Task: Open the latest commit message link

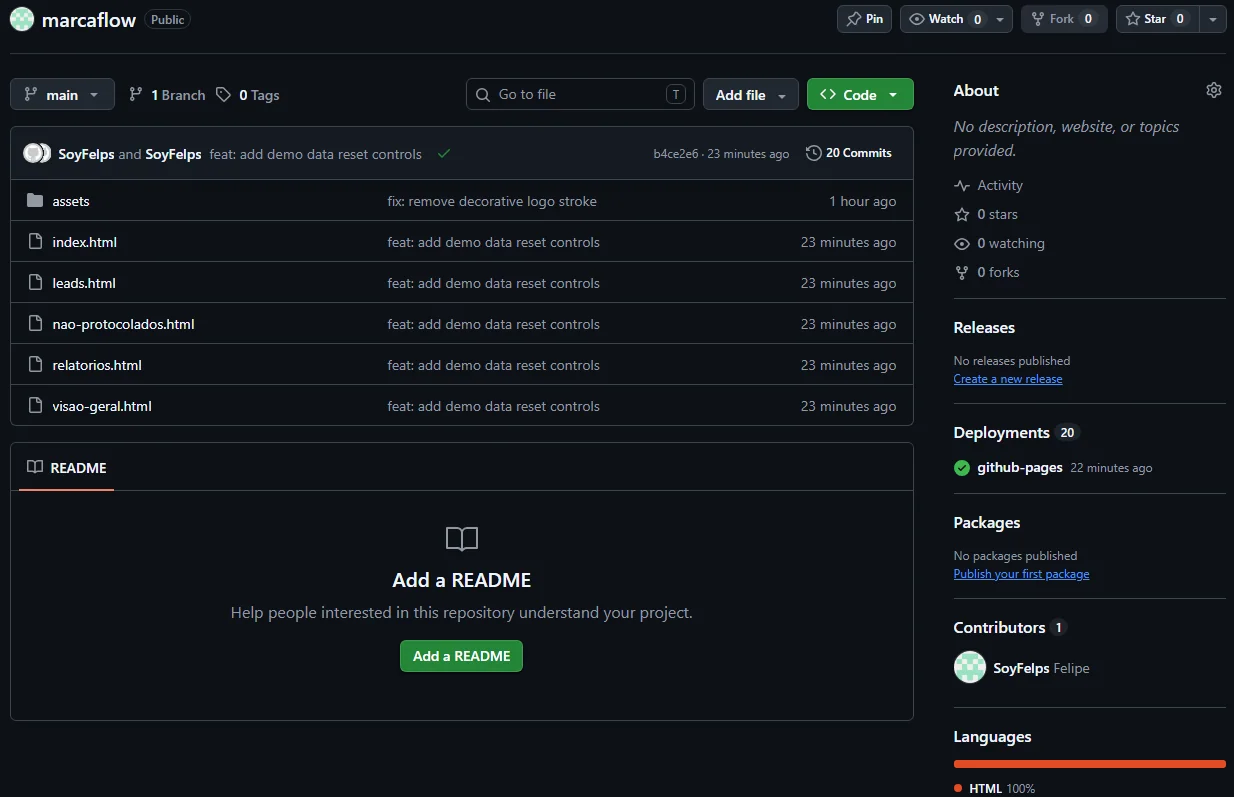Action: tap(316, 154)
